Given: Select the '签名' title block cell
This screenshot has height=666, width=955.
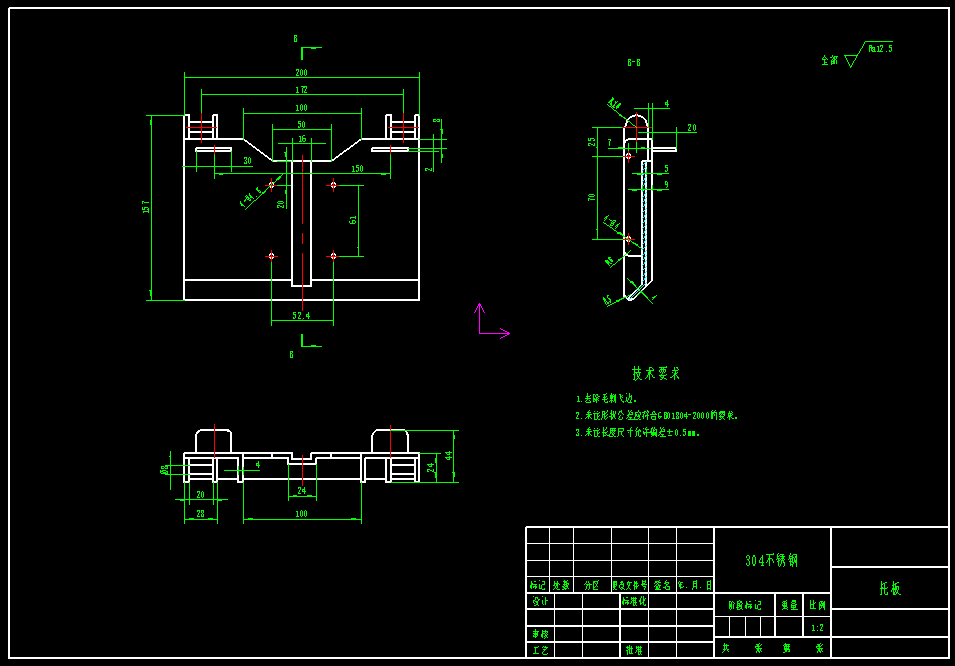Looking at the screenshot, I should click(x=662, y=585).
